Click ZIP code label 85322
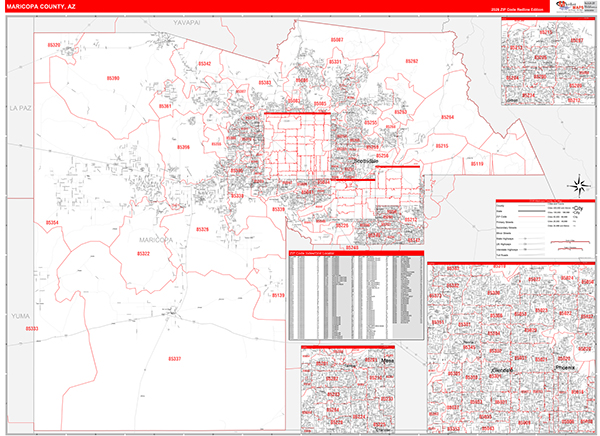The width and height of the screenshot is (600, 436). point(143,253)
